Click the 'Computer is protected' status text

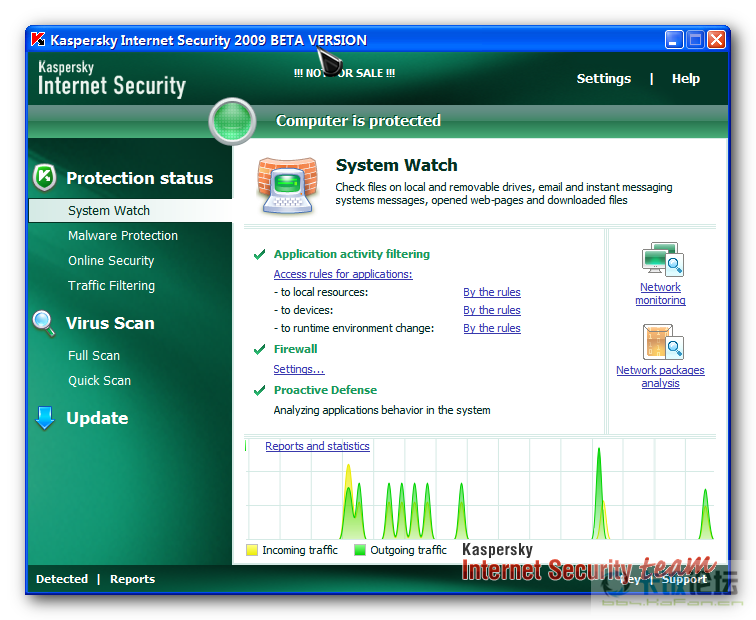(358, 121)
